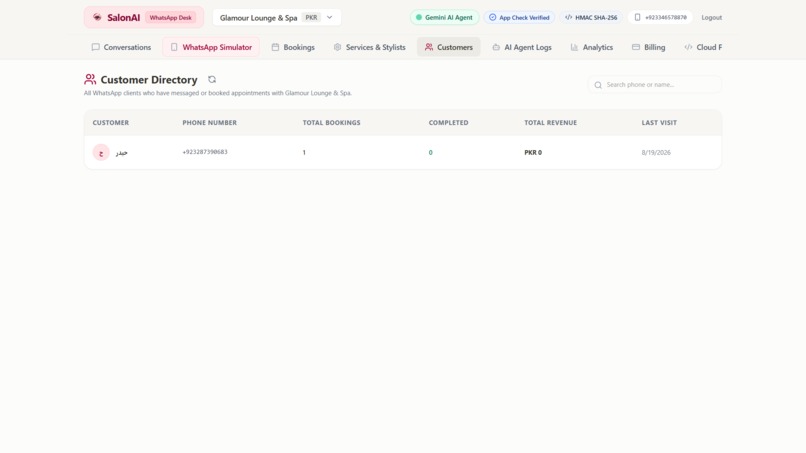This screenshot has width=806, height=453.
Task: Click the directory description subtitle text
Action: pos(218,93)
